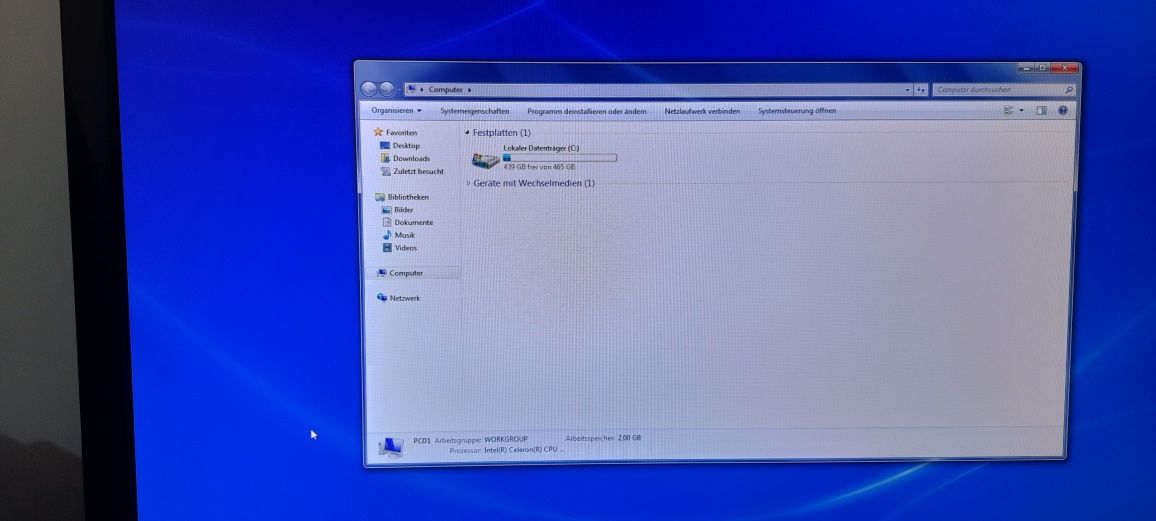Click 'Geräte mit Wechselmedien (1)' header text
1156x521 pixels.
coord(534,183)
